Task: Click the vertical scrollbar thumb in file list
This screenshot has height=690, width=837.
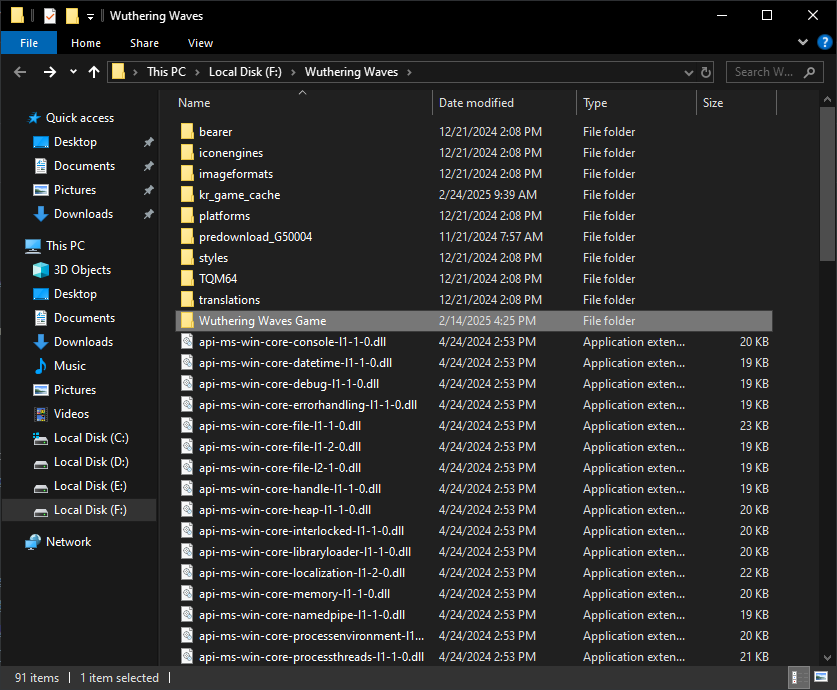Action: pyautogui.click(x=827, y=184)
